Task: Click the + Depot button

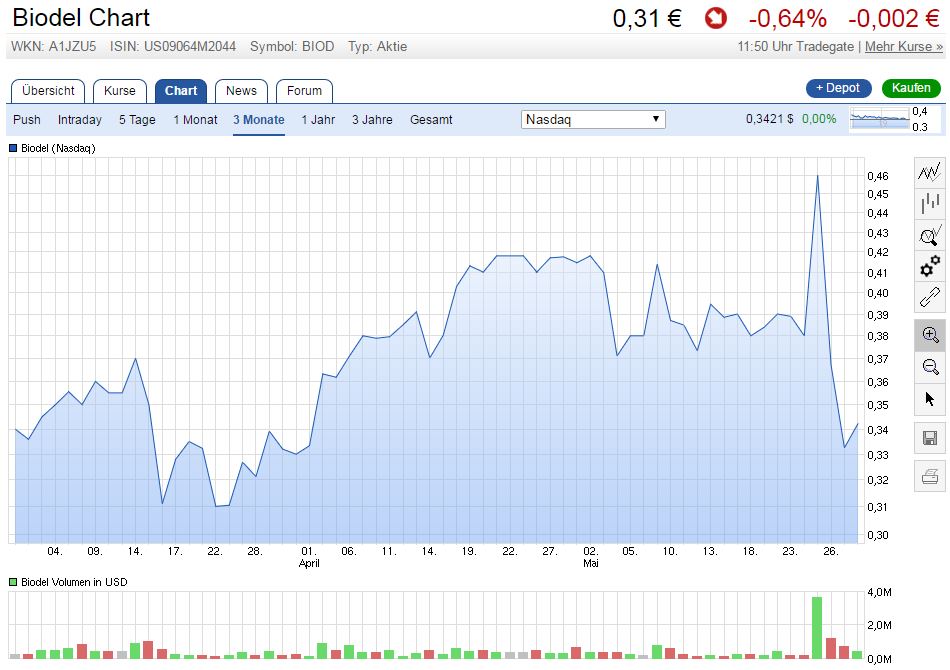Action: point(839,88)
